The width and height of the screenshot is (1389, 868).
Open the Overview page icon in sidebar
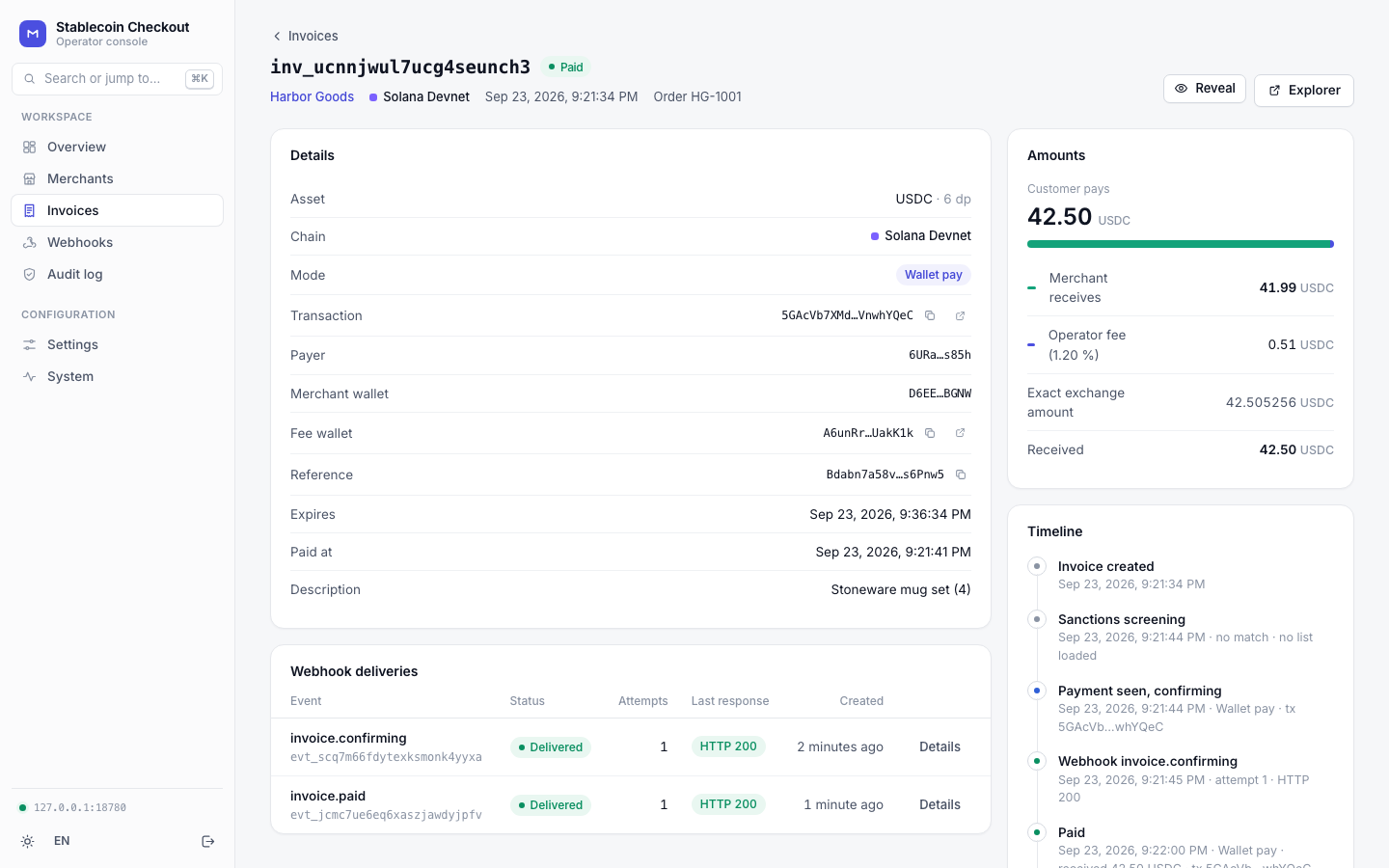[x=30, y=147]
